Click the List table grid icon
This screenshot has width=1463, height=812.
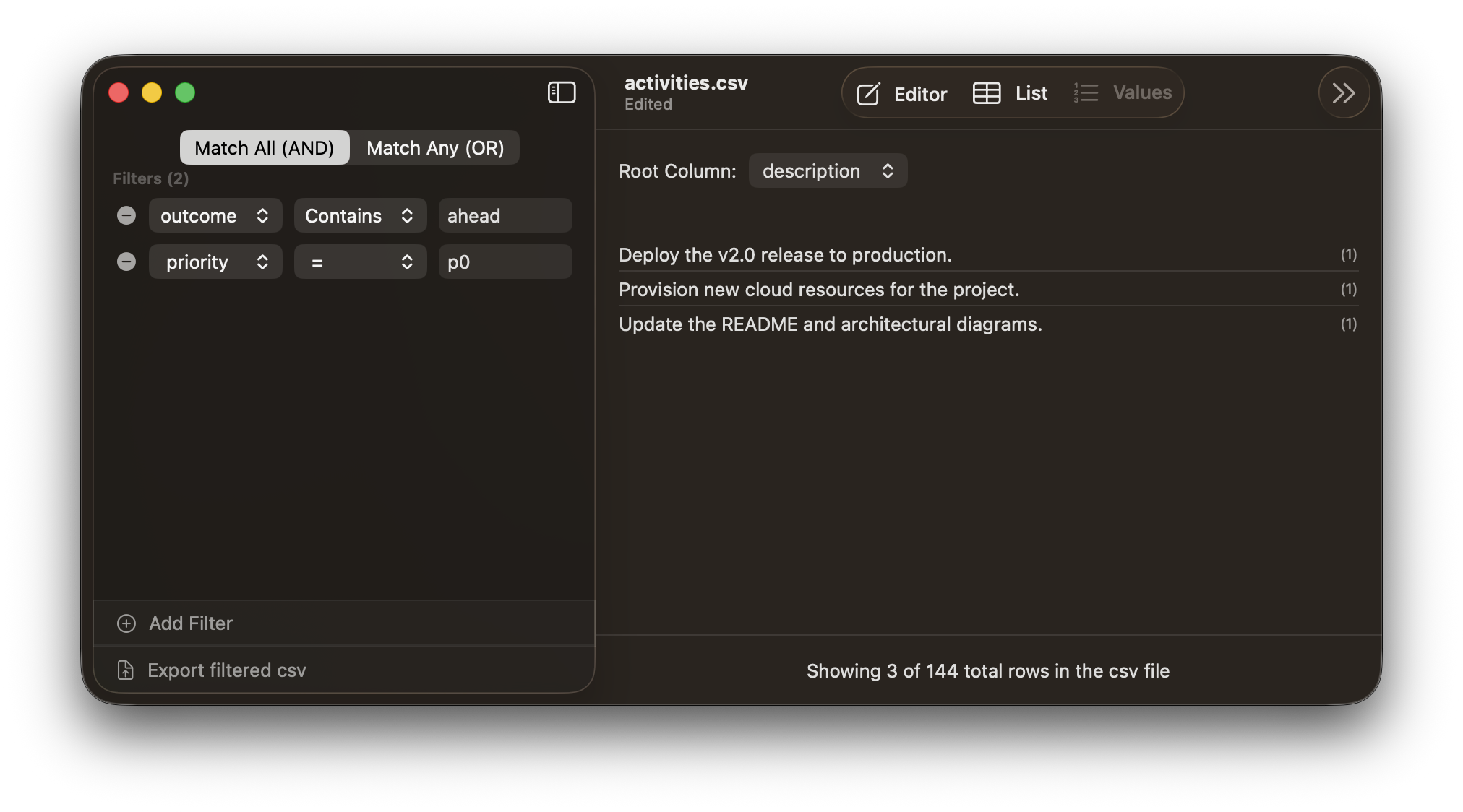point(986,93)
